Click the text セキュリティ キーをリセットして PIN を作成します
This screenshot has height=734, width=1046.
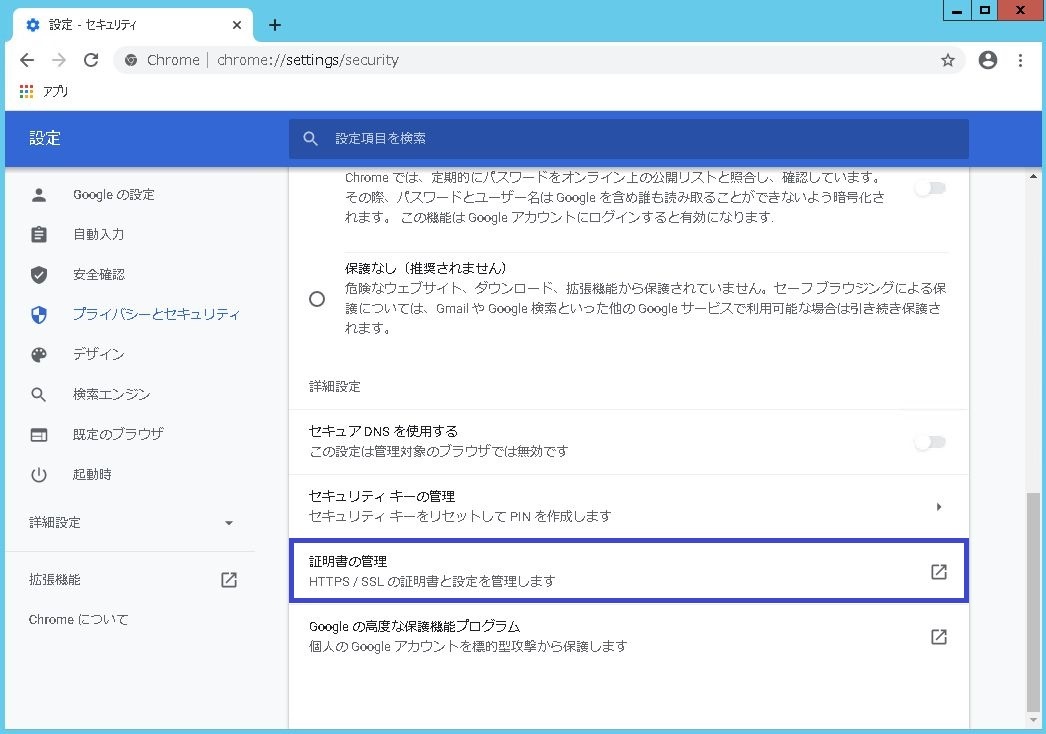(x=460, y=516)
